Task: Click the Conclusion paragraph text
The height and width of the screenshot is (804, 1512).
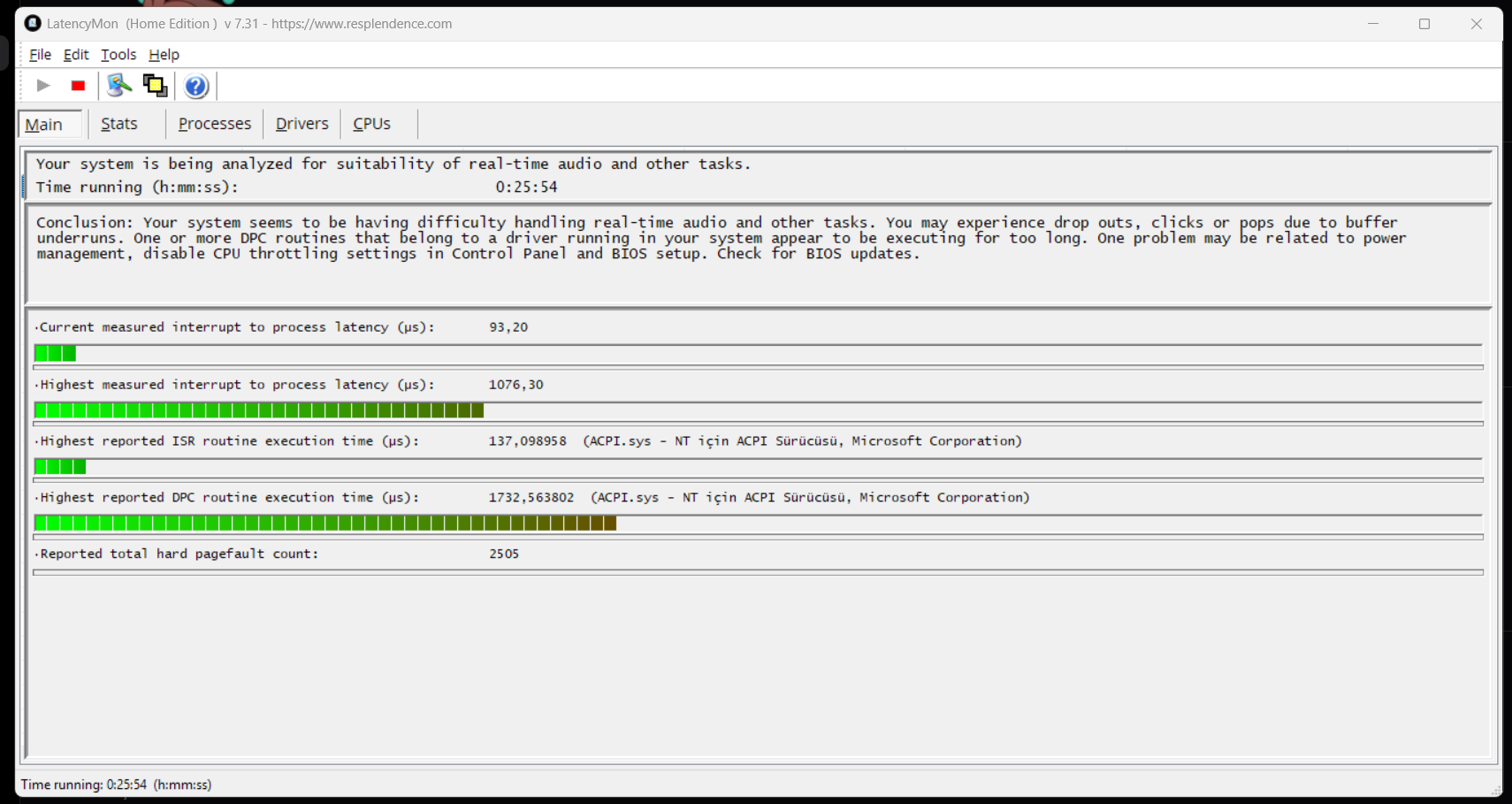Action: point(721,238)
